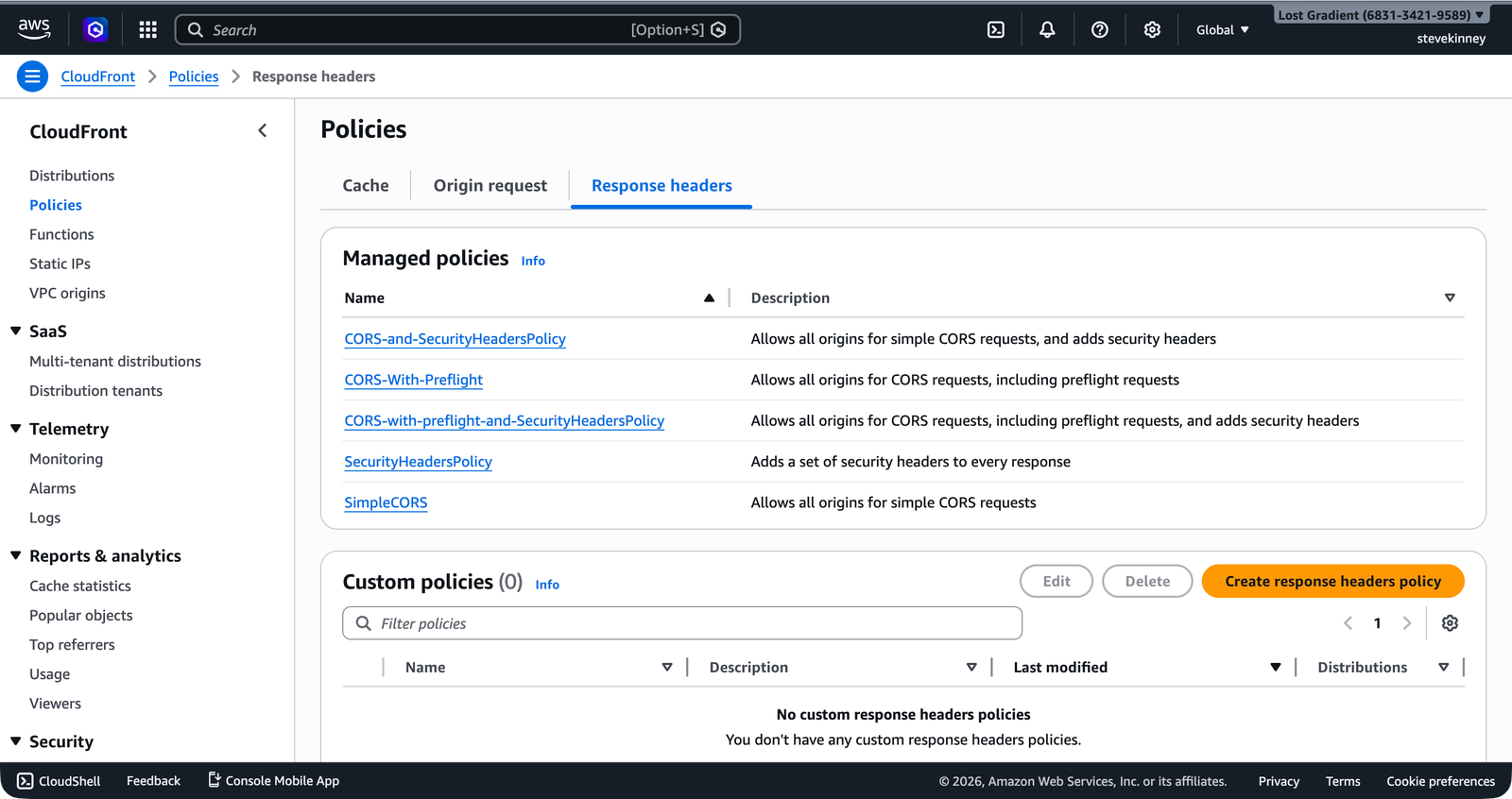Image resolution: width=1512 pixels, height=799 pixels.
Task: Open CORS-With-Preflight policy link
Action: 413,380
